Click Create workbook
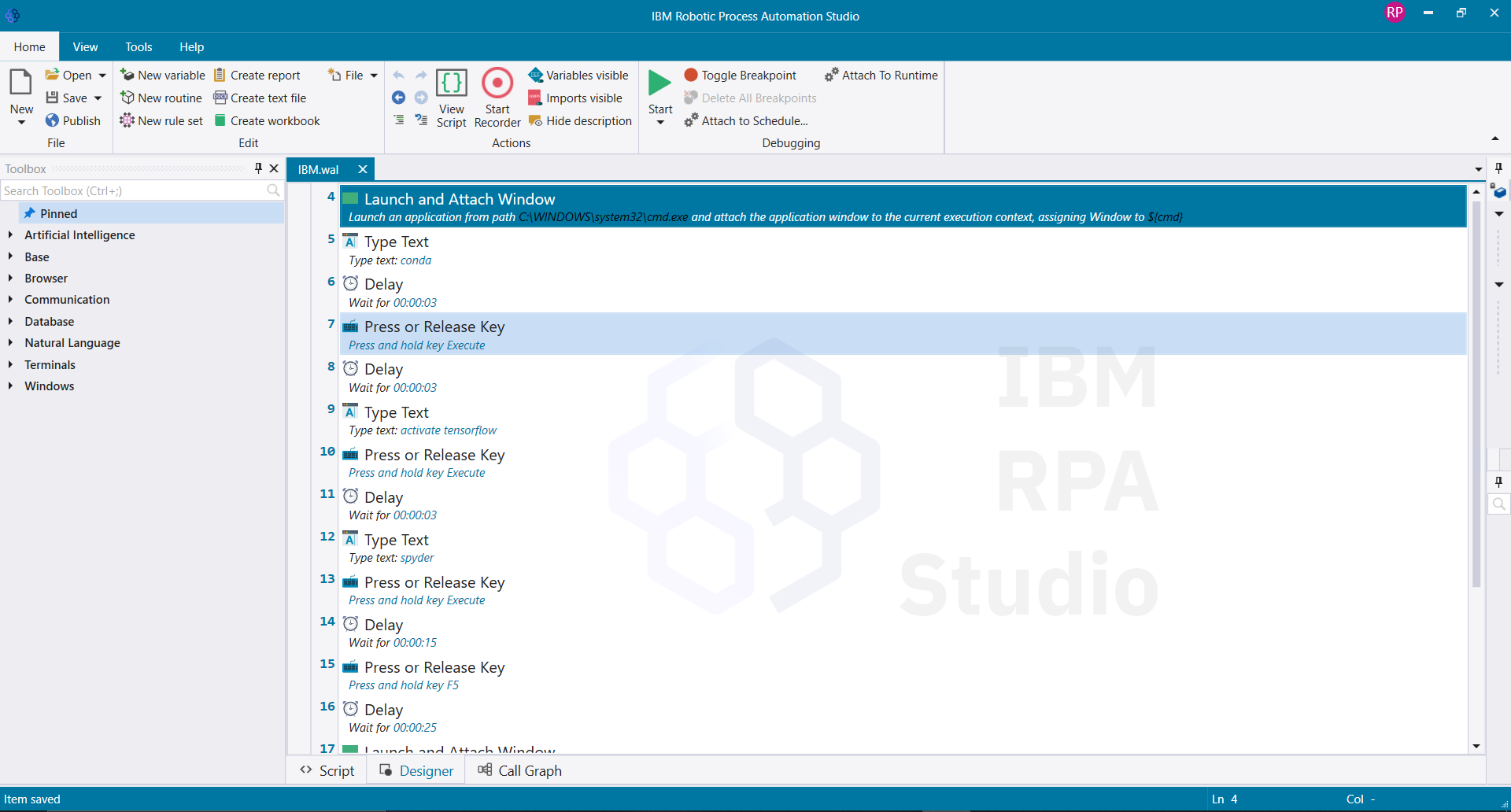Screen dimensions: 1511x812 [x=267, y=120]
